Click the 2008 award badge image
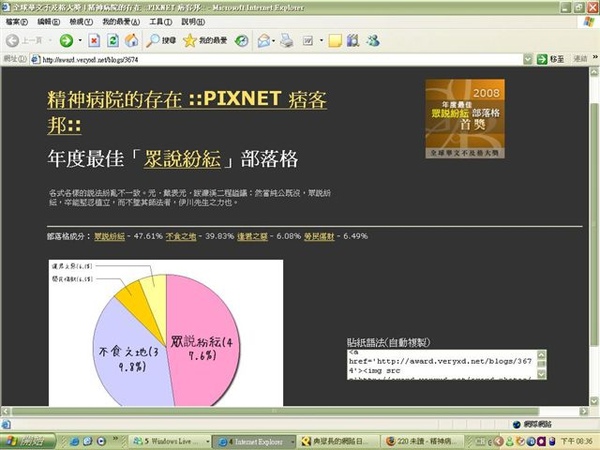 (x=465, y=119)
